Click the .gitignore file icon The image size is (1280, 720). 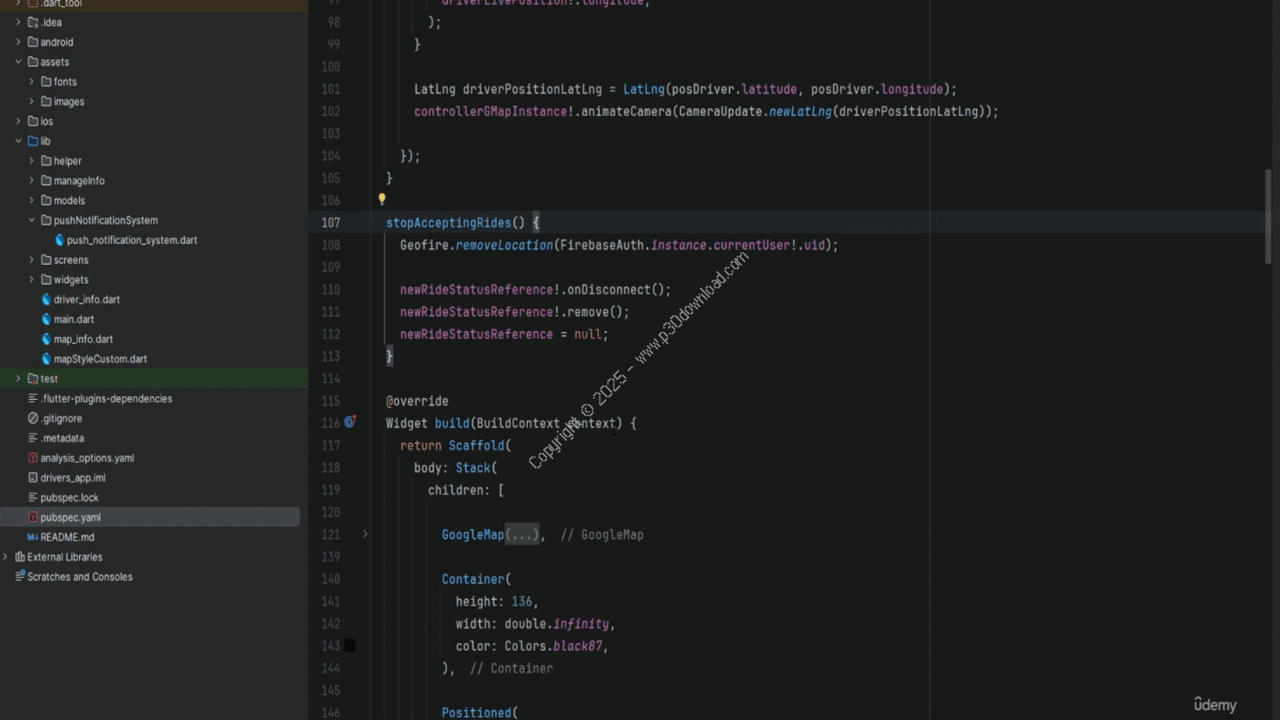pos(33,418)
